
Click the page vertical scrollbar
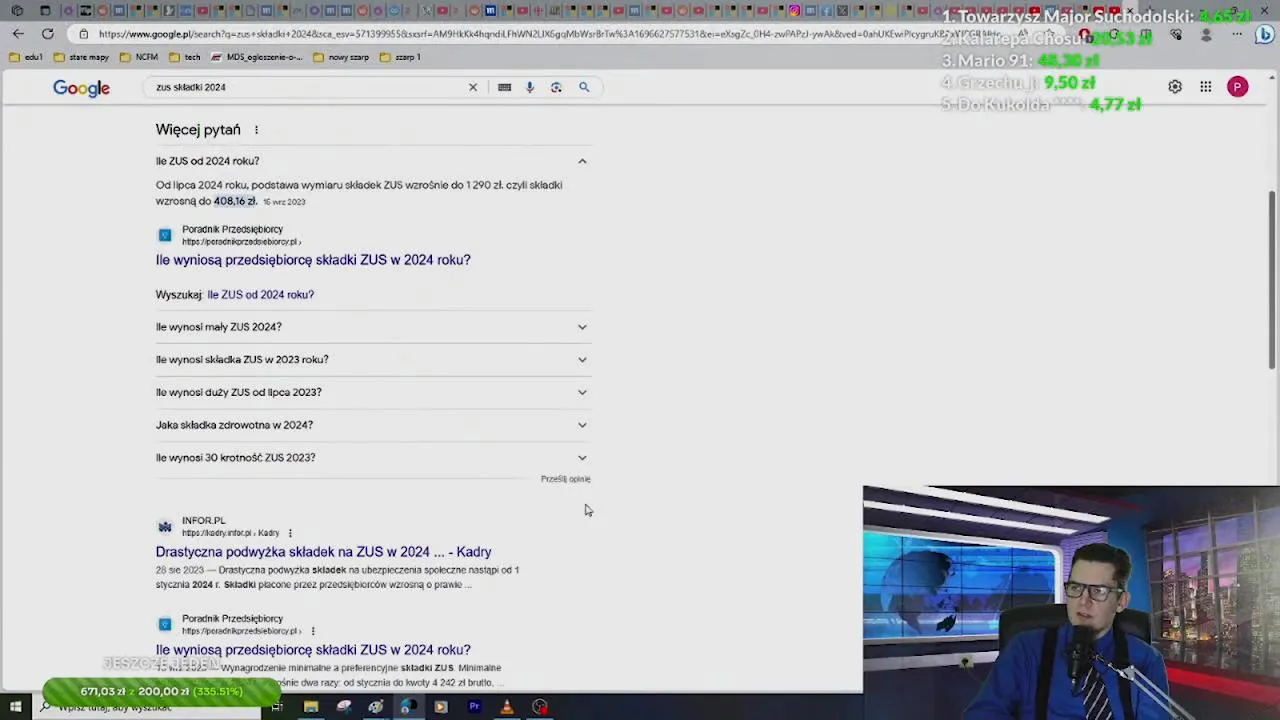coord(1273,280)
